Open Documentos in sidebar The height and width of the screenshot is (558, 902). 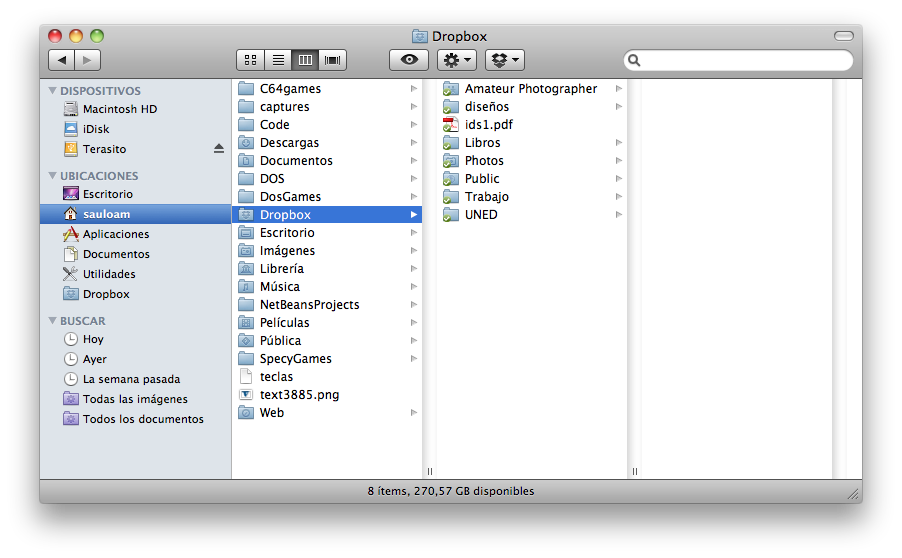pyautogui.click(x=136, y=254)
